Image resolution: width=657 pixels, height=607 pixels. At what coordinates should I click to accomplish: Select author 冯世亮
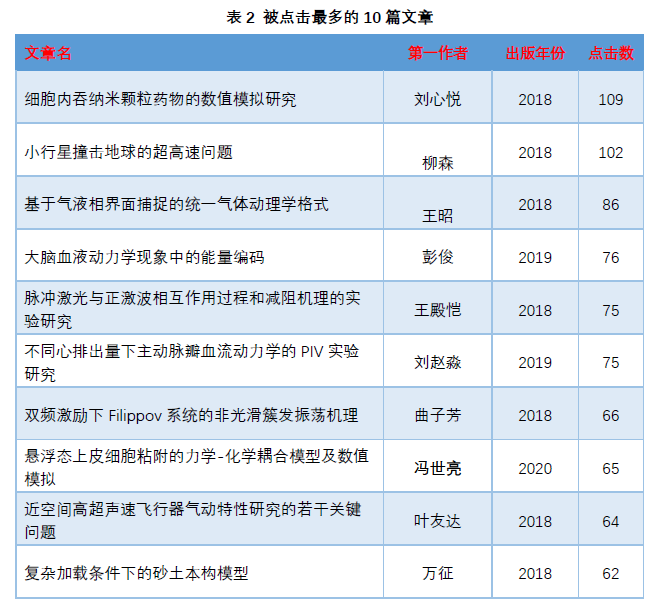click(x=437, y=468)
